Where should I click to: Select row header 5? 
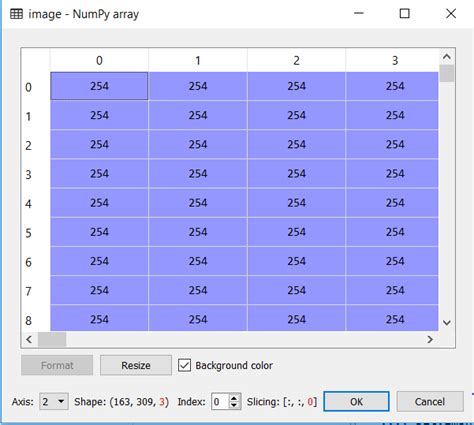(29, 233)
